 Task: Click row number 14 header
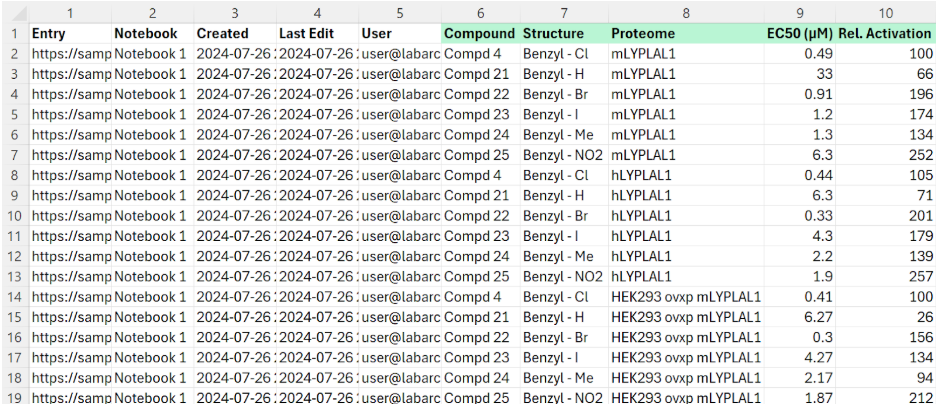[15, 297]
